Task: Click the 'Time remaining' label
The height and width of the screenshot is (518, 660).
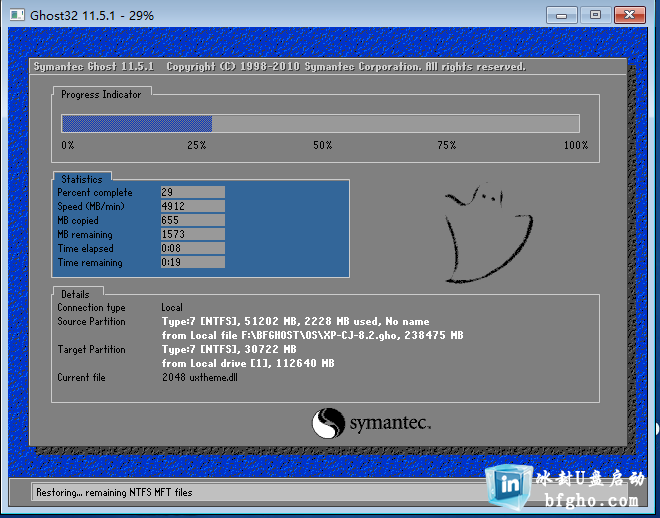Action: 90,263
